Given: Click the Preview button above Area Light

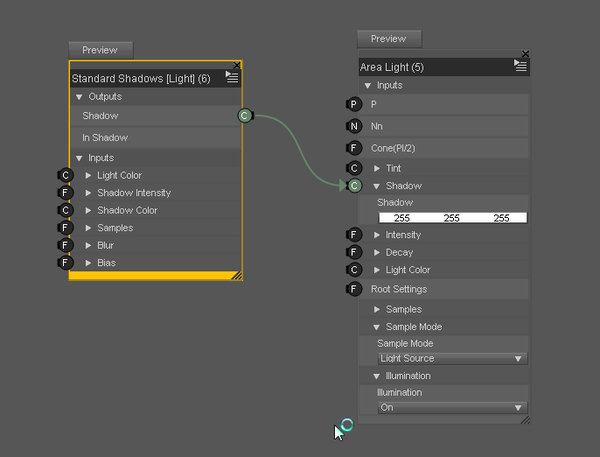Looking at the screenshot, I should pos(389,39).
